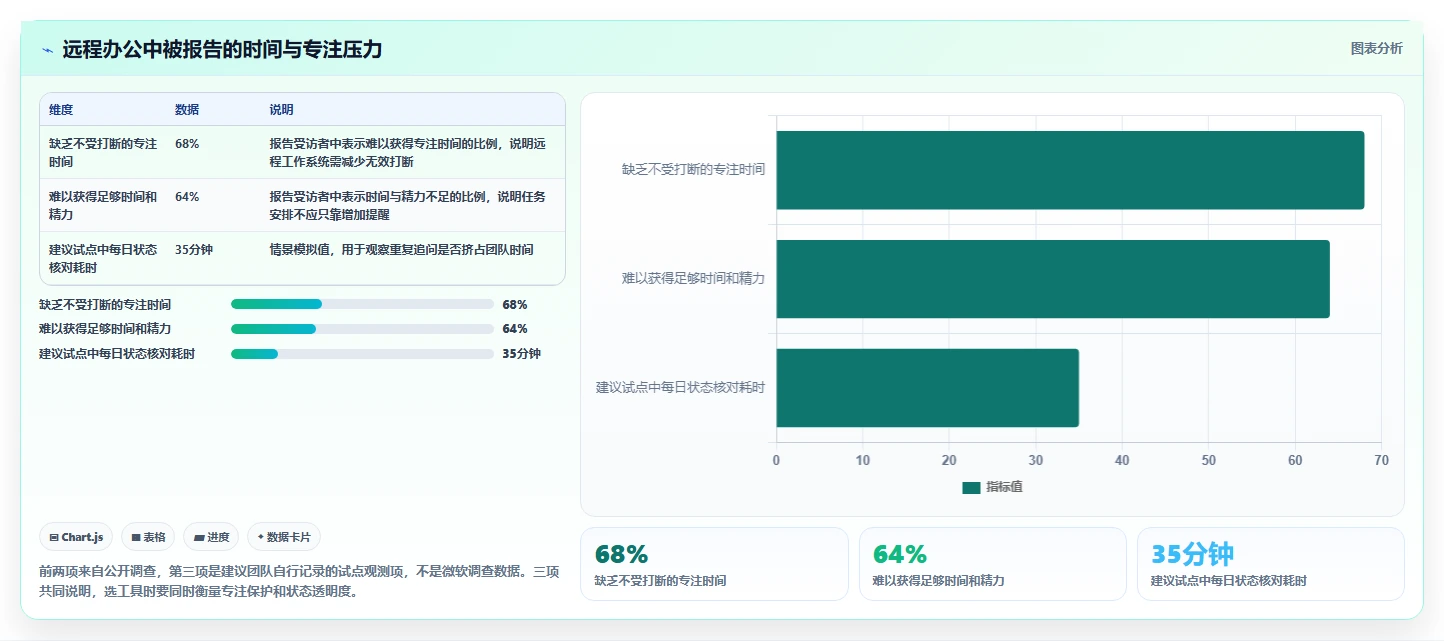Select the 表格 tag chip
Screen dimensions: 1444x641
[x=148, y=537]
